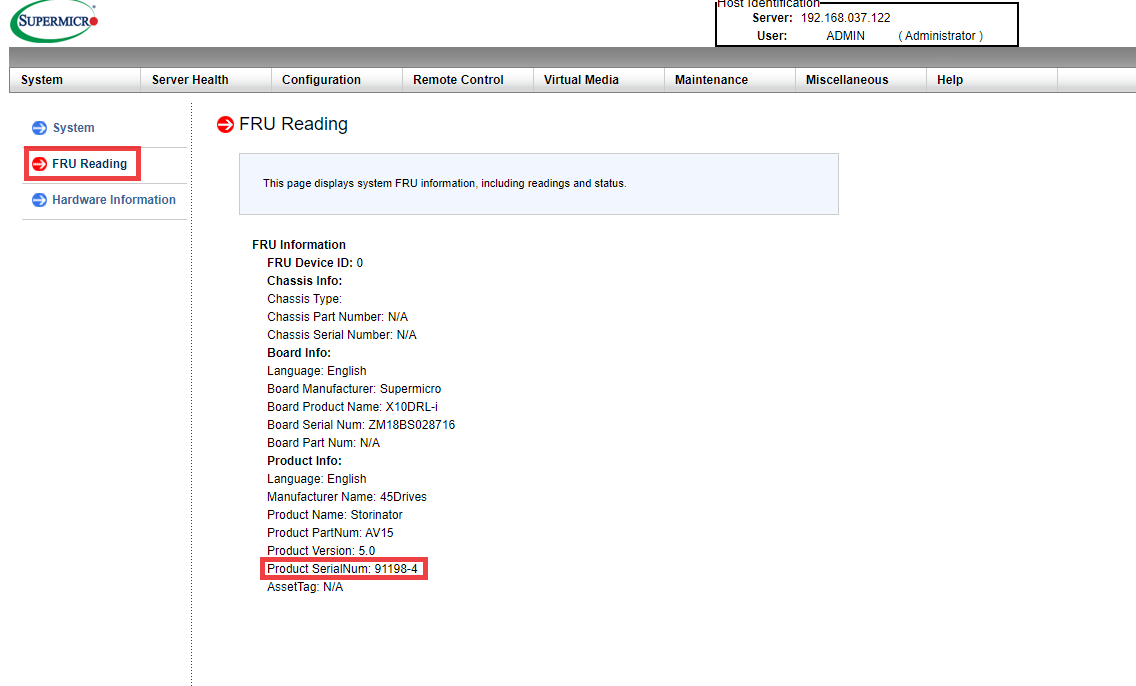Open the System menu
The height and width of the screenshot is (686, 1136).
tap(42, 80)
